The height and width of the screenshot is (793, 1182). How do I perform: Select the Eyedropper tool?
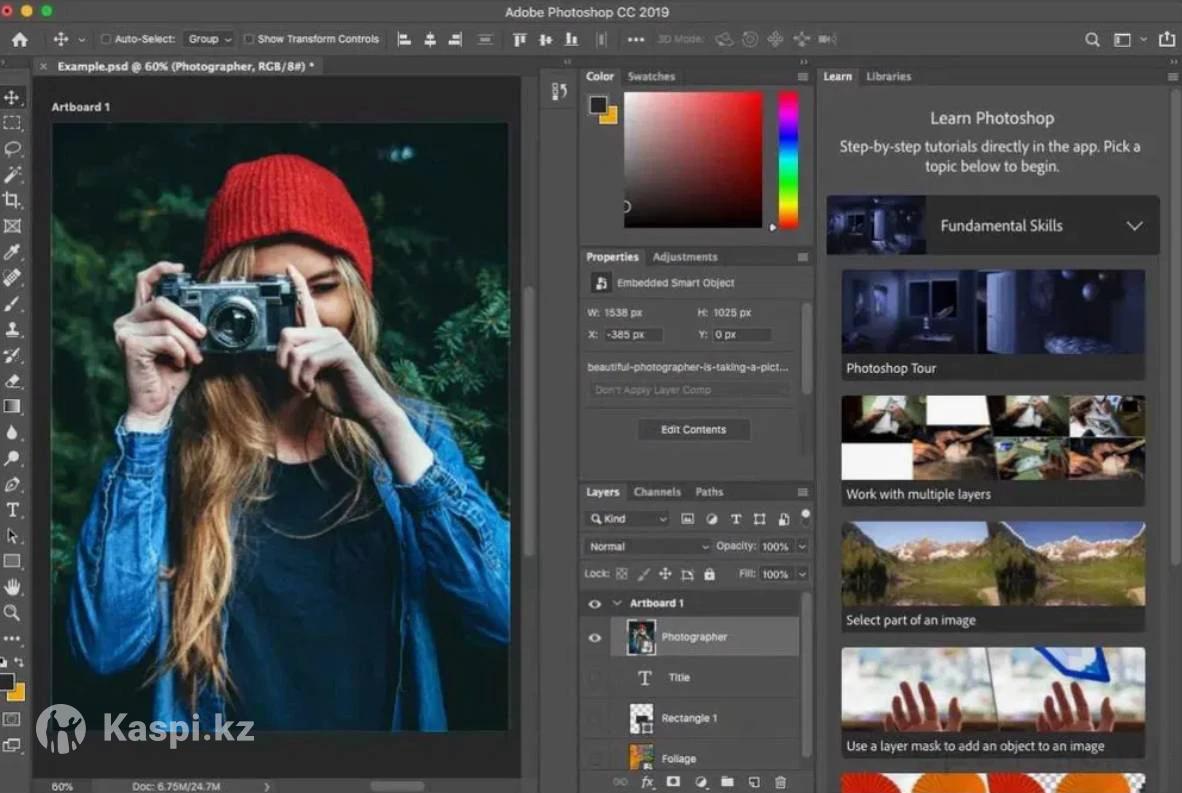12,252
